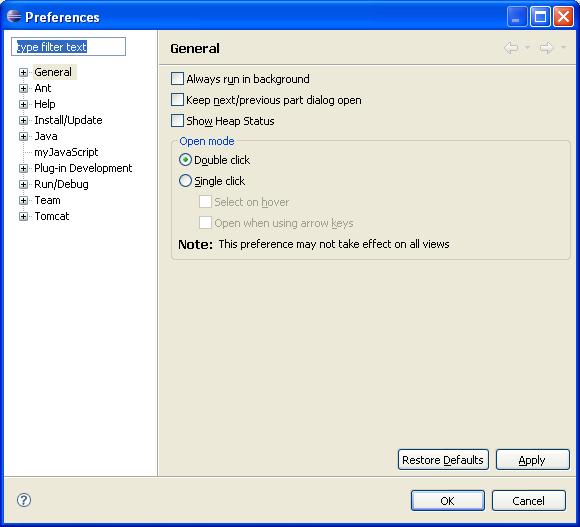Click the forward navigation arrow icon
The image size is (580, 527).
(x=546, y=48)
